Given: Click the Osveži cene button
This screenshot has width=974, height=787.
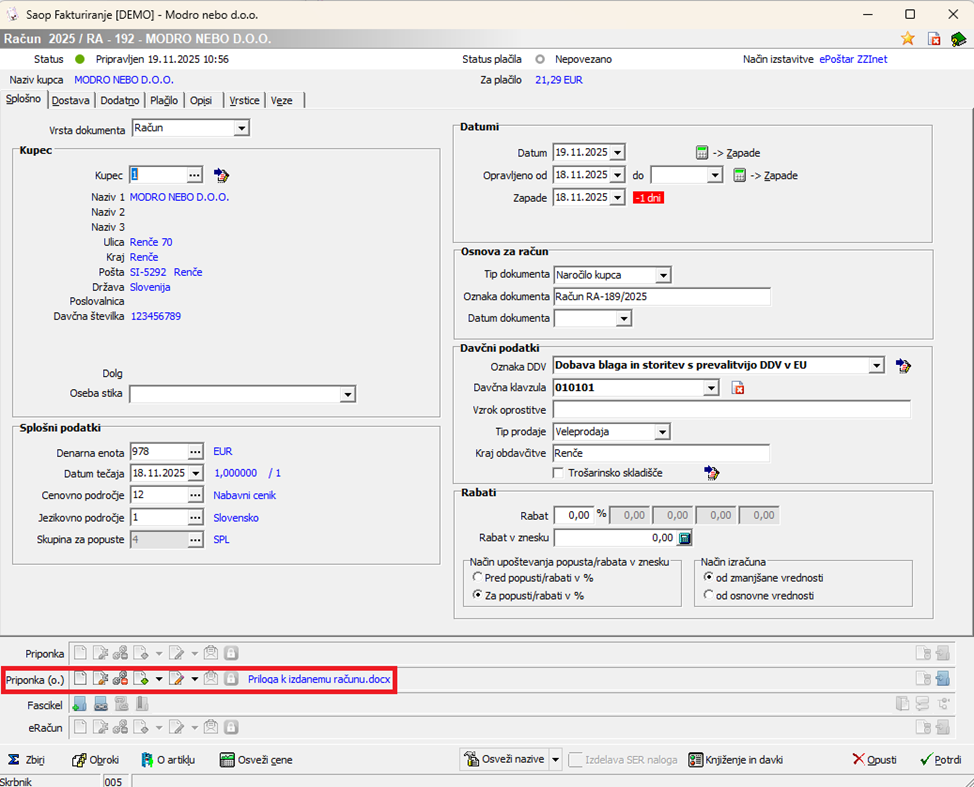Looking at the screenshot, I should [x=256, y=760].
